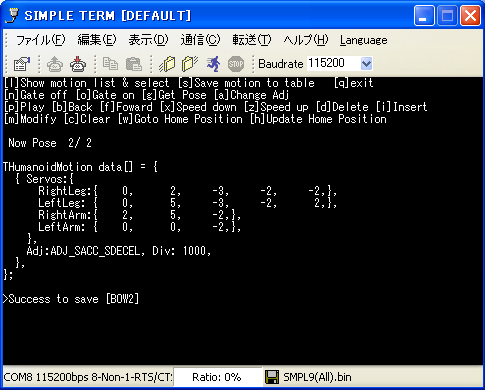Click '[h]Update Home Position' text

coord(318,119)
